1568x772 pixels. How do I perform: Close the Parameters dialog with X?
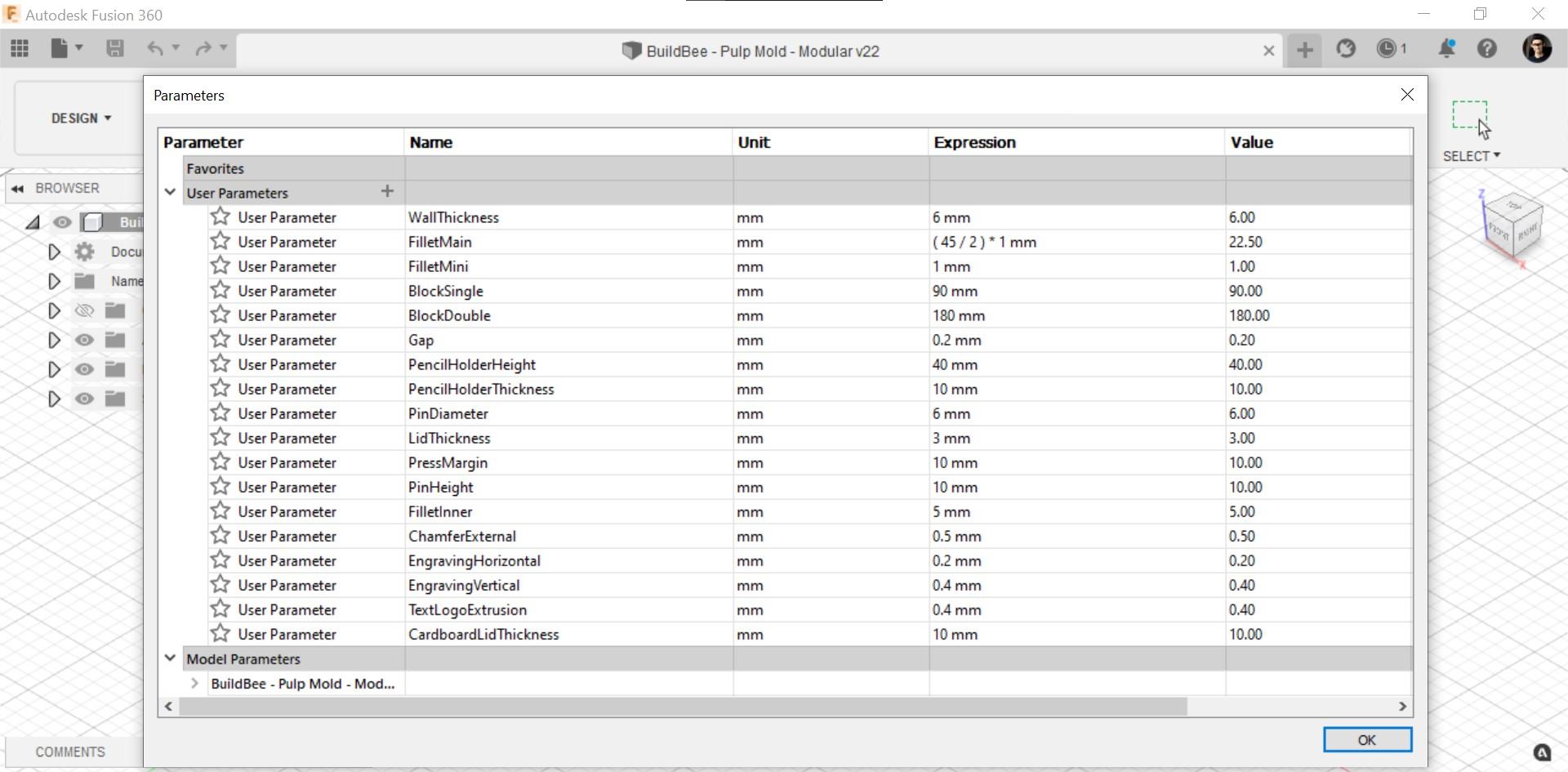point(1406,95)
